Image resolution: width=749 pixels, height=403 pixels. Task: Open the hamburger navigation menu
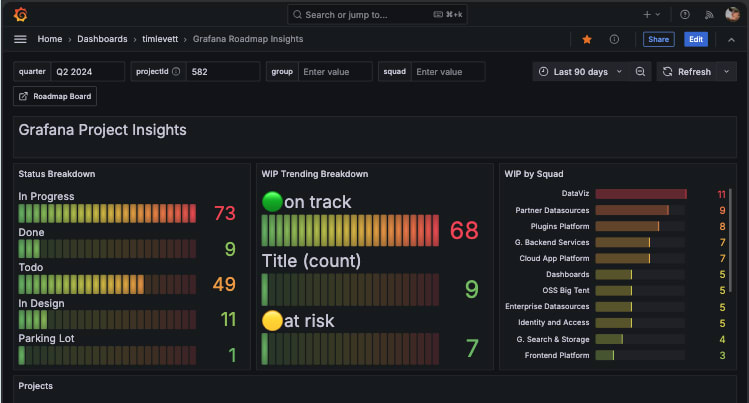point(20,39)
